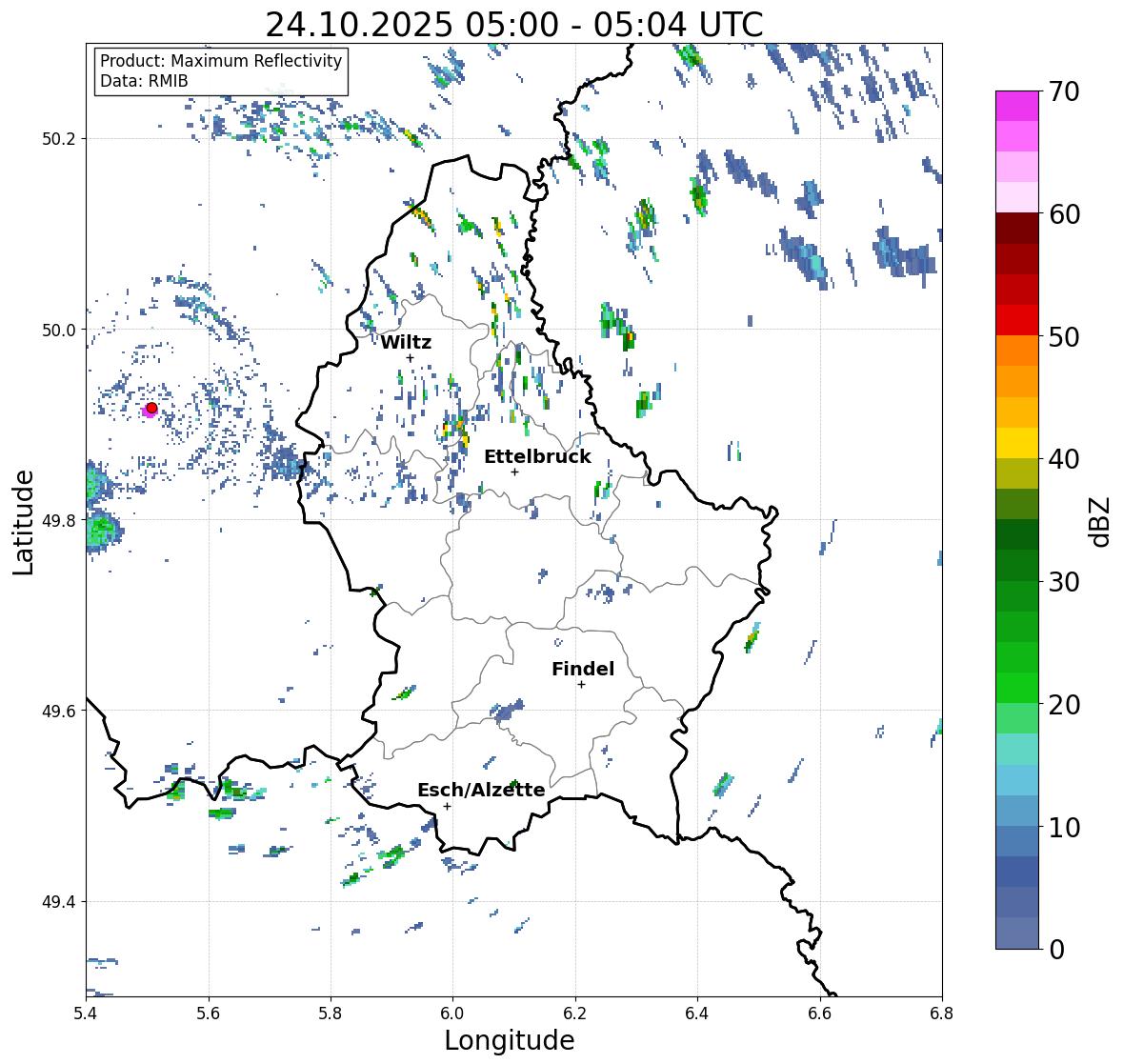
Task: Click the colorbar tick label 70
Action: (x=1064, y=91)
